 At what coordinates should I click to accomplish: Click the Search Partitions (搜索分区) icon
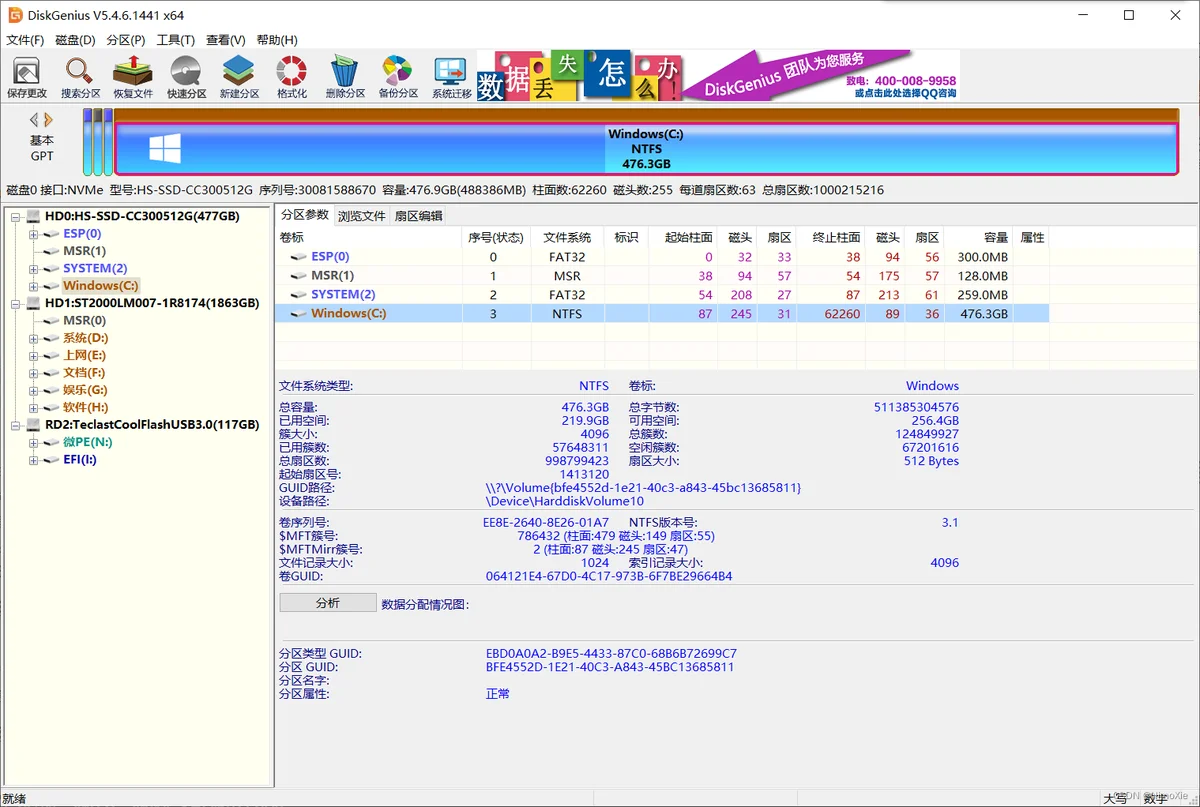click(x=80, y=76)
